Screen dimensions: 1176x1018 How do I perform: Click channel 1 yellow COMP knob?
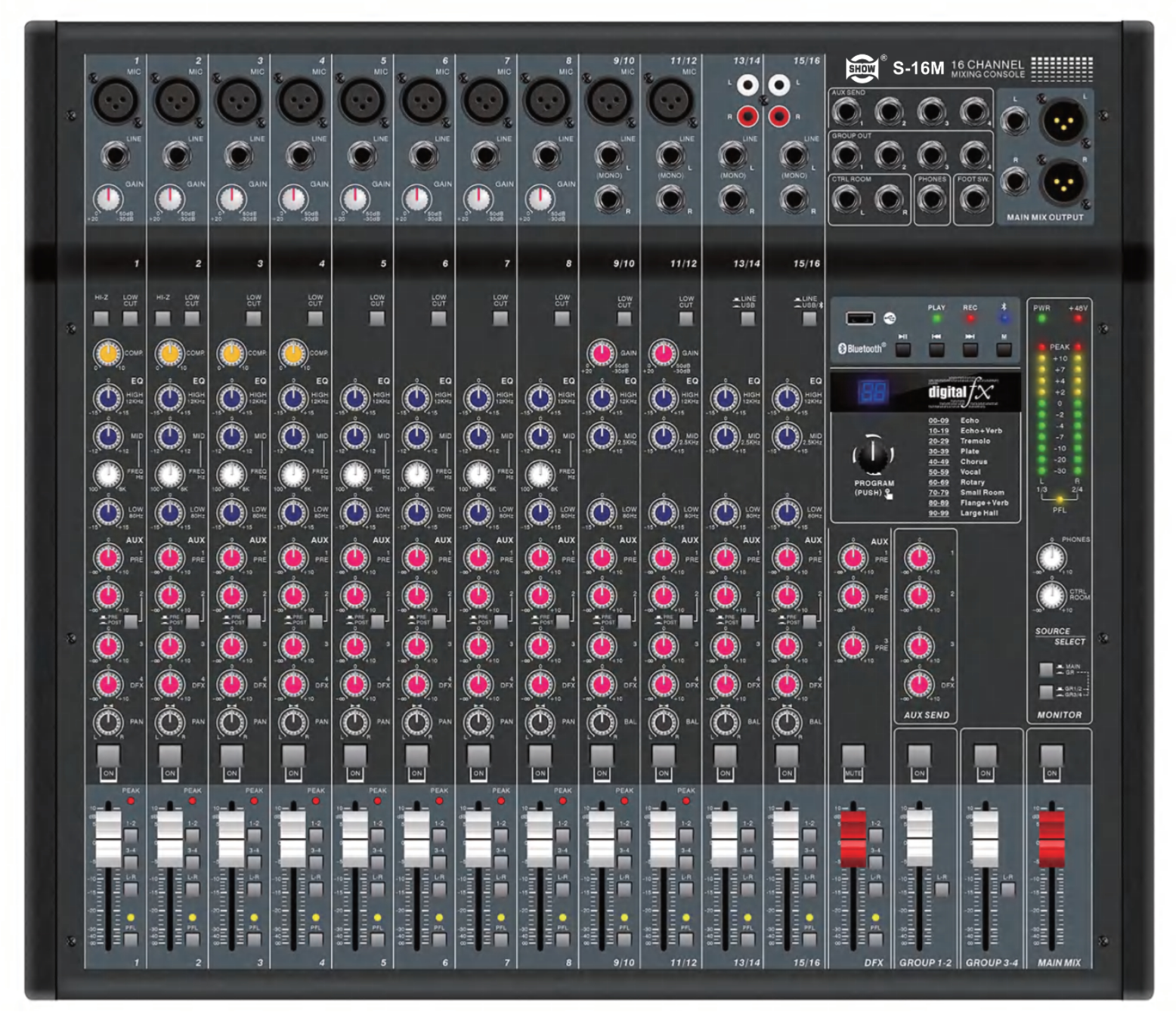click(108, 353)
